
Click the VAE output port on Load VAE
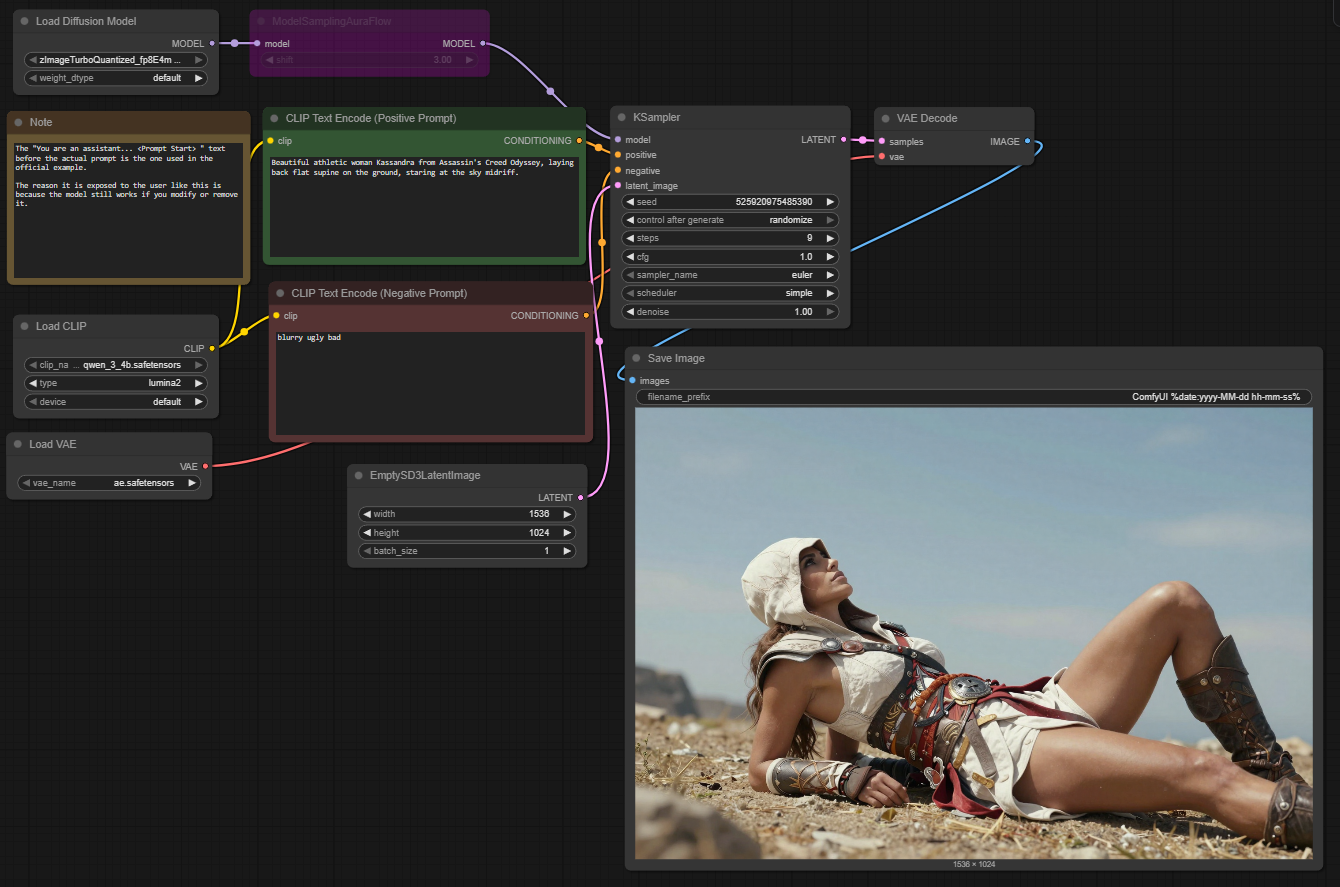coord(205,466)
